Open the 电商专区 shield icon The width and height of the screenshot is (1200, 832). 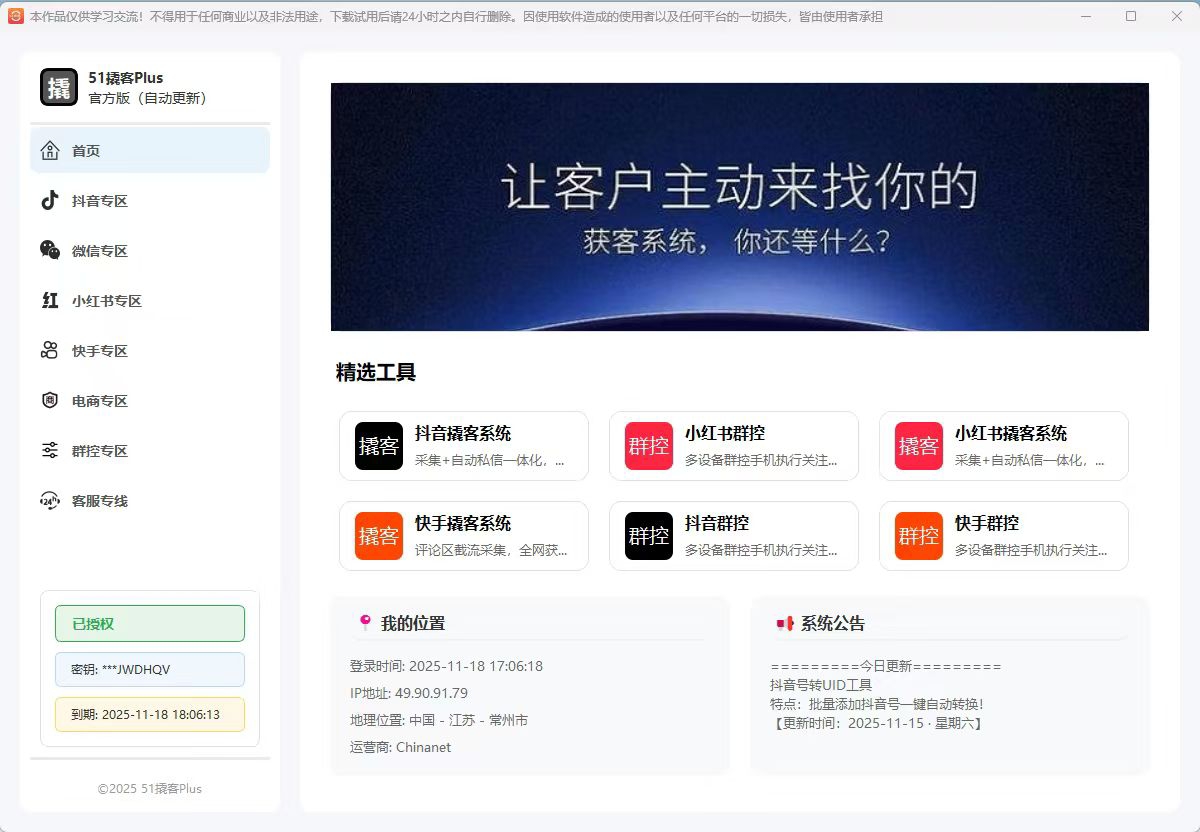(x=48, y=400)
